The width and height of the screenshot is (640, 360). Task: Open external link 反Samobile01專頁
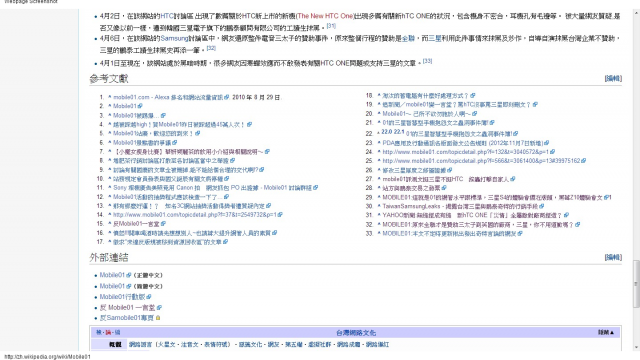point(127,318)
